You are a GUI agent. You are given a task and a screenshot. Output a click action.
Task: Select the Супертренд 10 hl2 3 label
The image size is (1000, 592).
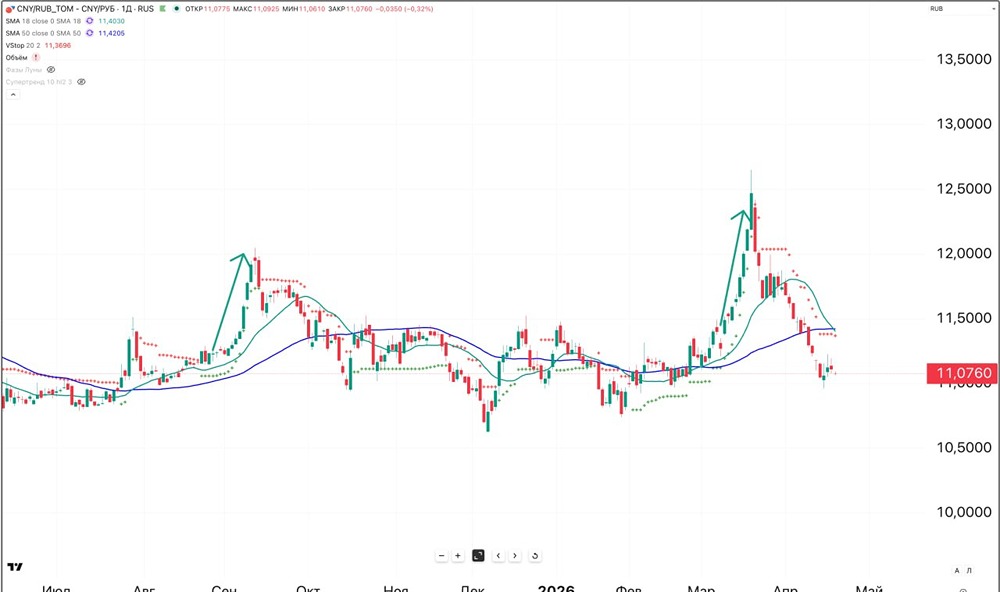click(39, 82)
